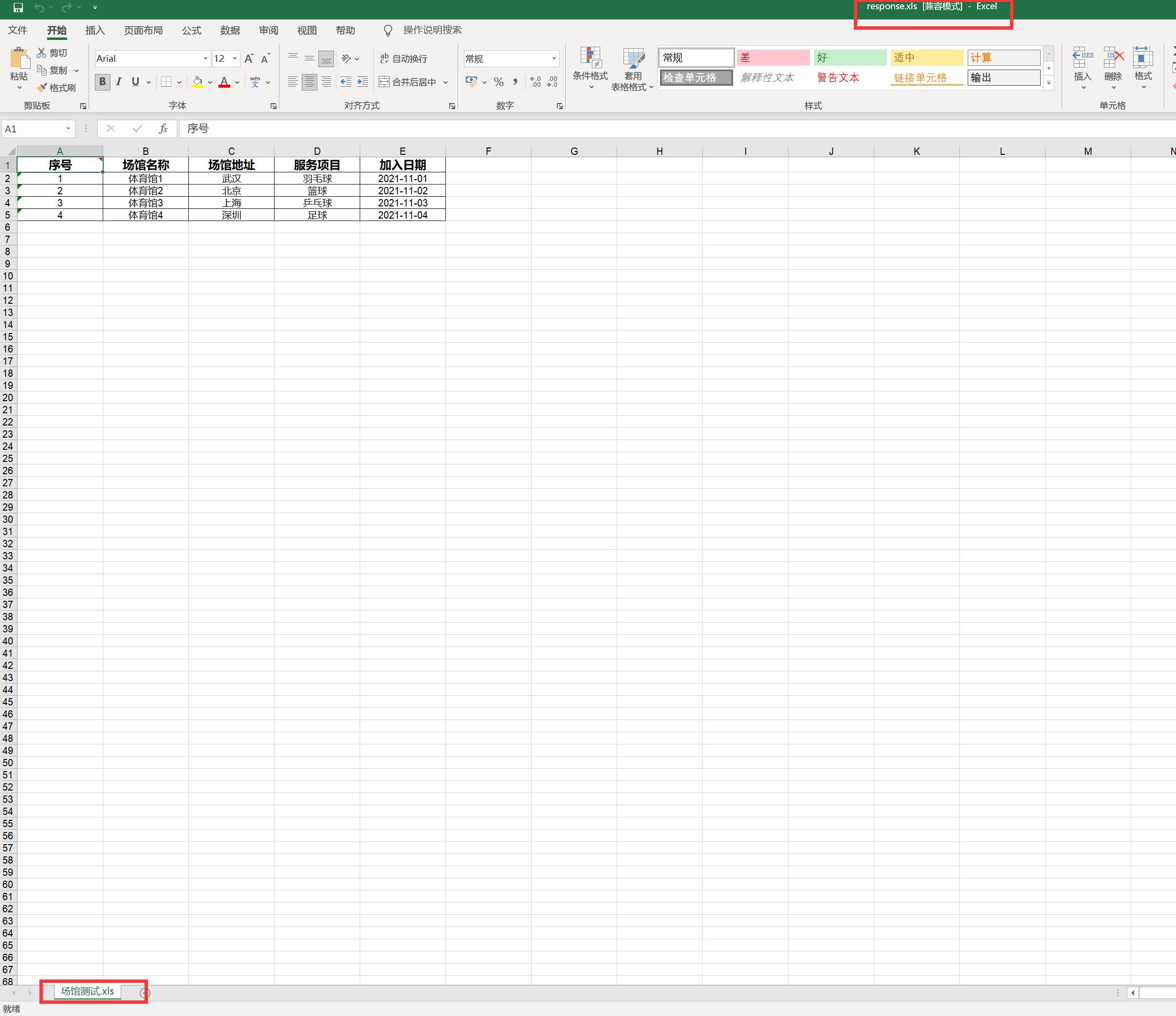Toggle Wrap Text (自动换行)
This screenshot has width=1176, height=1016.
coord(404,58)
